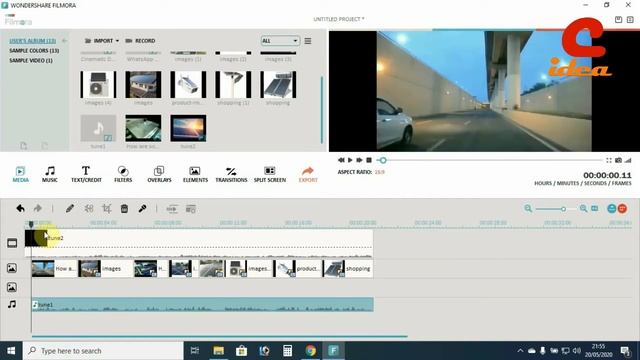Click the scissors Split tool
The height and width of the screenshot is (360, 640).
pyautogui.click(x=89, y=209)
